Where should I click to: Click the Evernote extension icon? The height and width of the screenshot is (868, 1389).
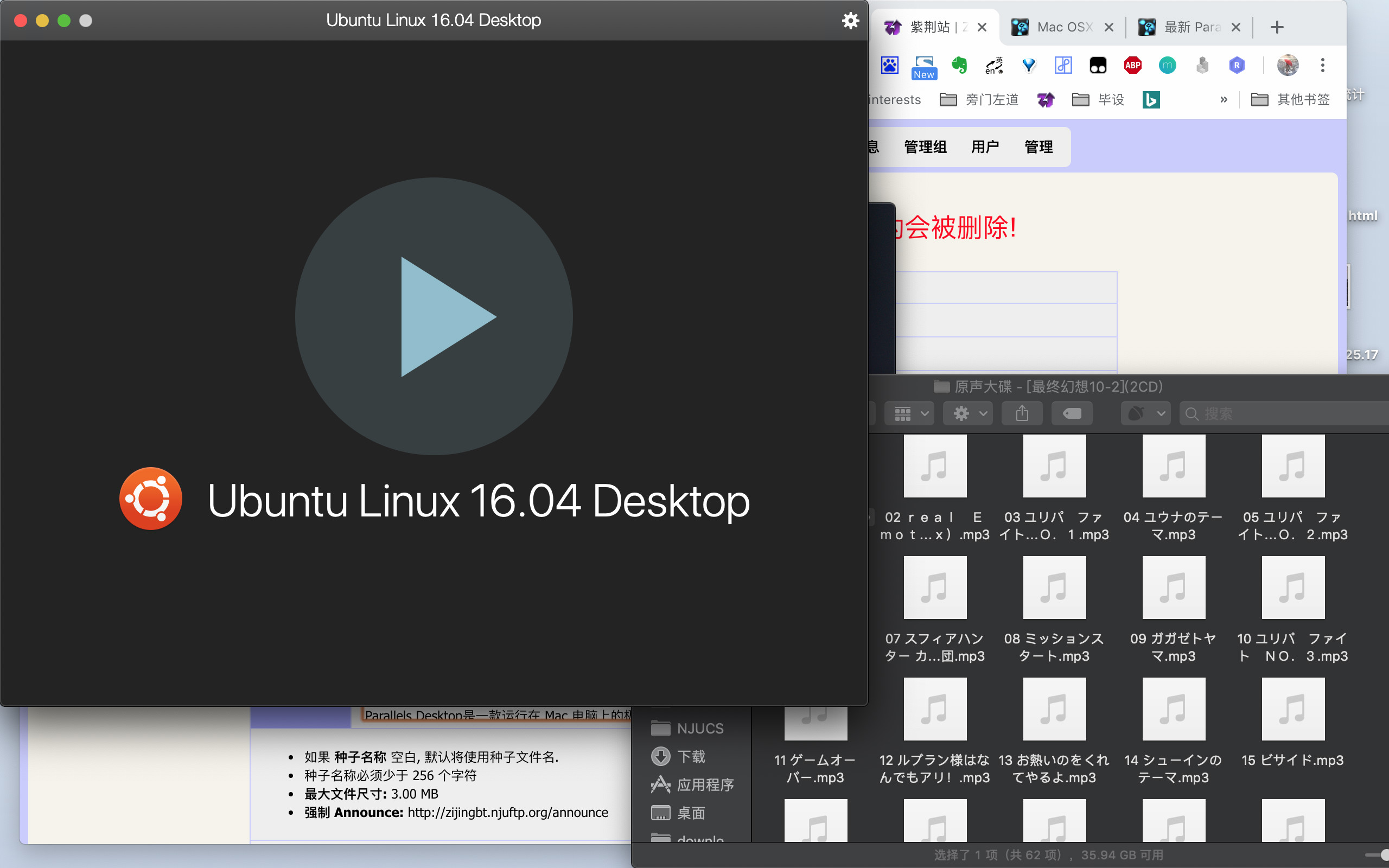click(959, 66)
